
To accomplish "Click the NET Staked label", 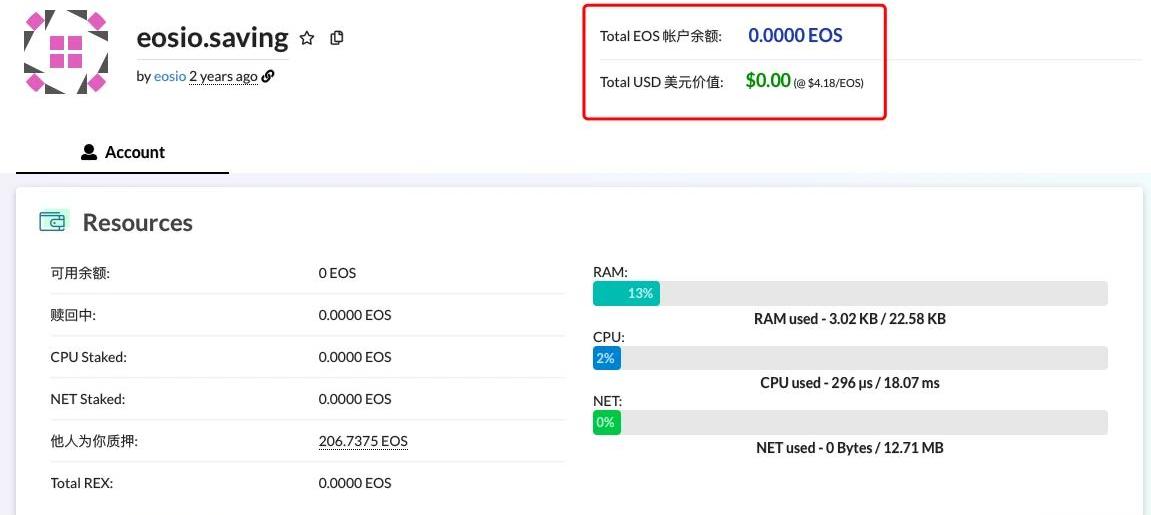I will click(87, 399).
